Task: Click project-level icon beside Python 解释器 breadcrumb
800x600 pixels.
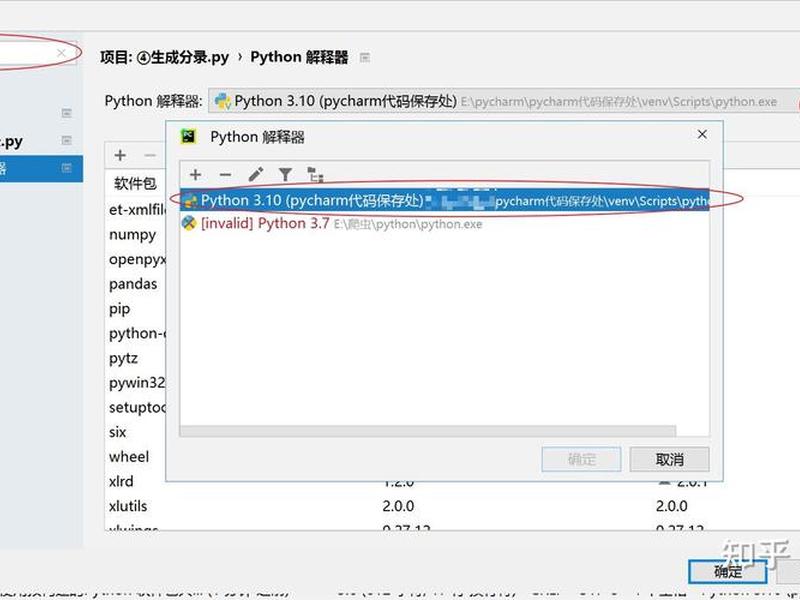Action: [x=365, y=58]
